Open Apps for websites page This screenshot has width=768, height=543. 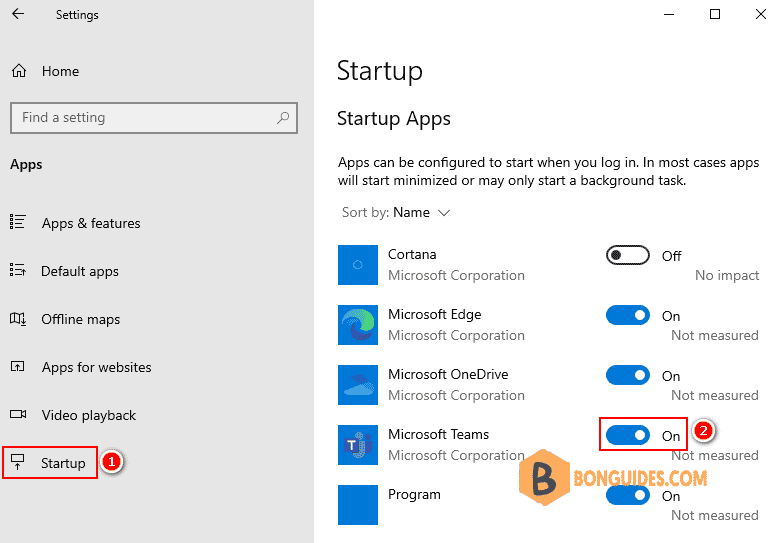96,367
